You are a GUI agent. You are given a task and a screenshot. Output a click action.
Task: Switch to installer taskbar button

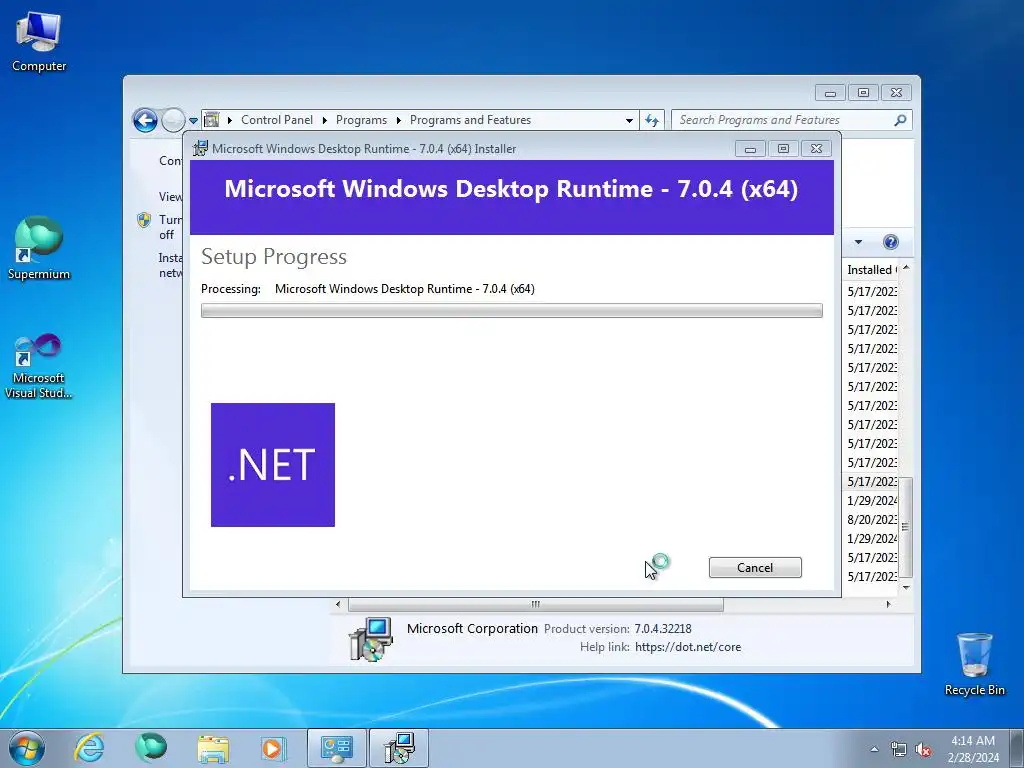[x=399, y=748]
